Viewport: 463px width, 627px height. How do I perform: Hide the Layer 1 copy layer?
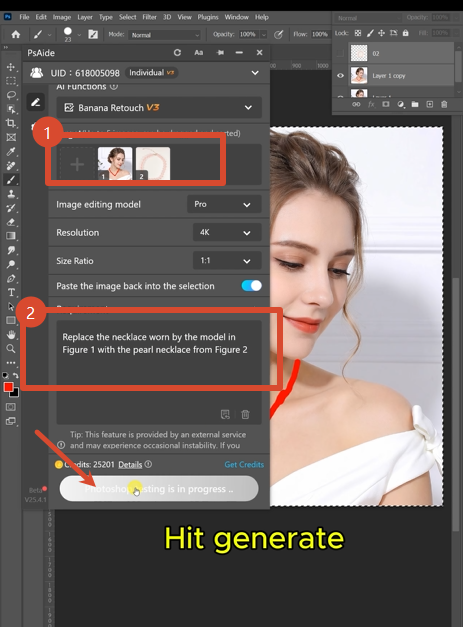pyautogui.click(x=340, y=75)
